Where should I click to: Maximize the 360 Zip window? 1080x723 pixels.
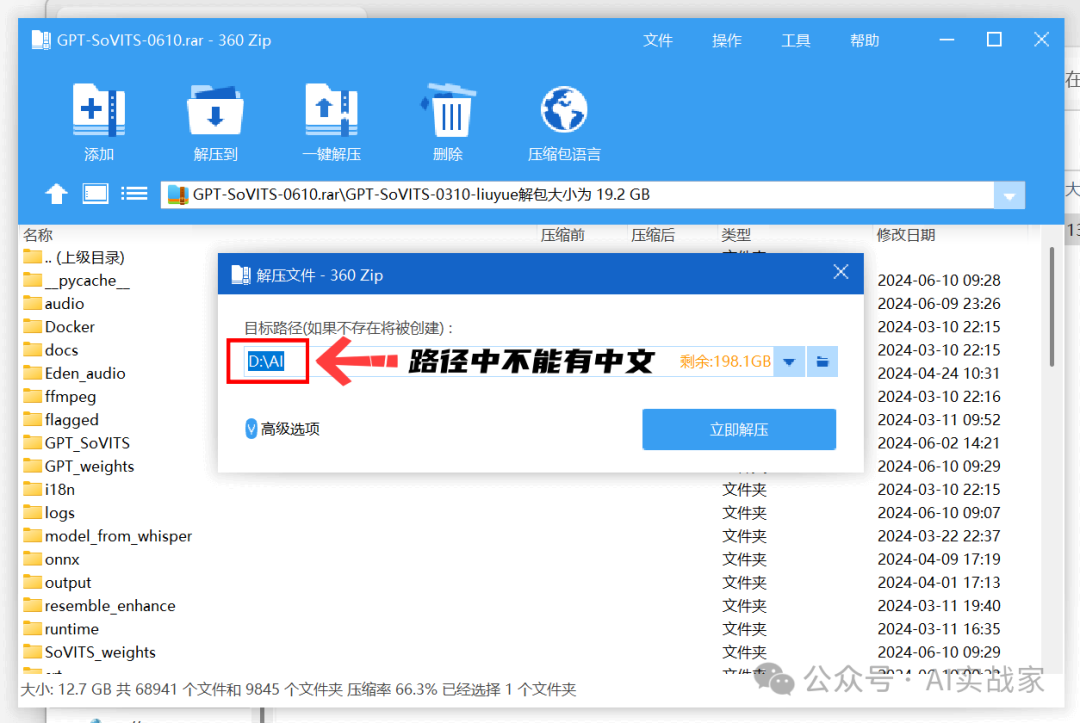[x=994, y=40]
